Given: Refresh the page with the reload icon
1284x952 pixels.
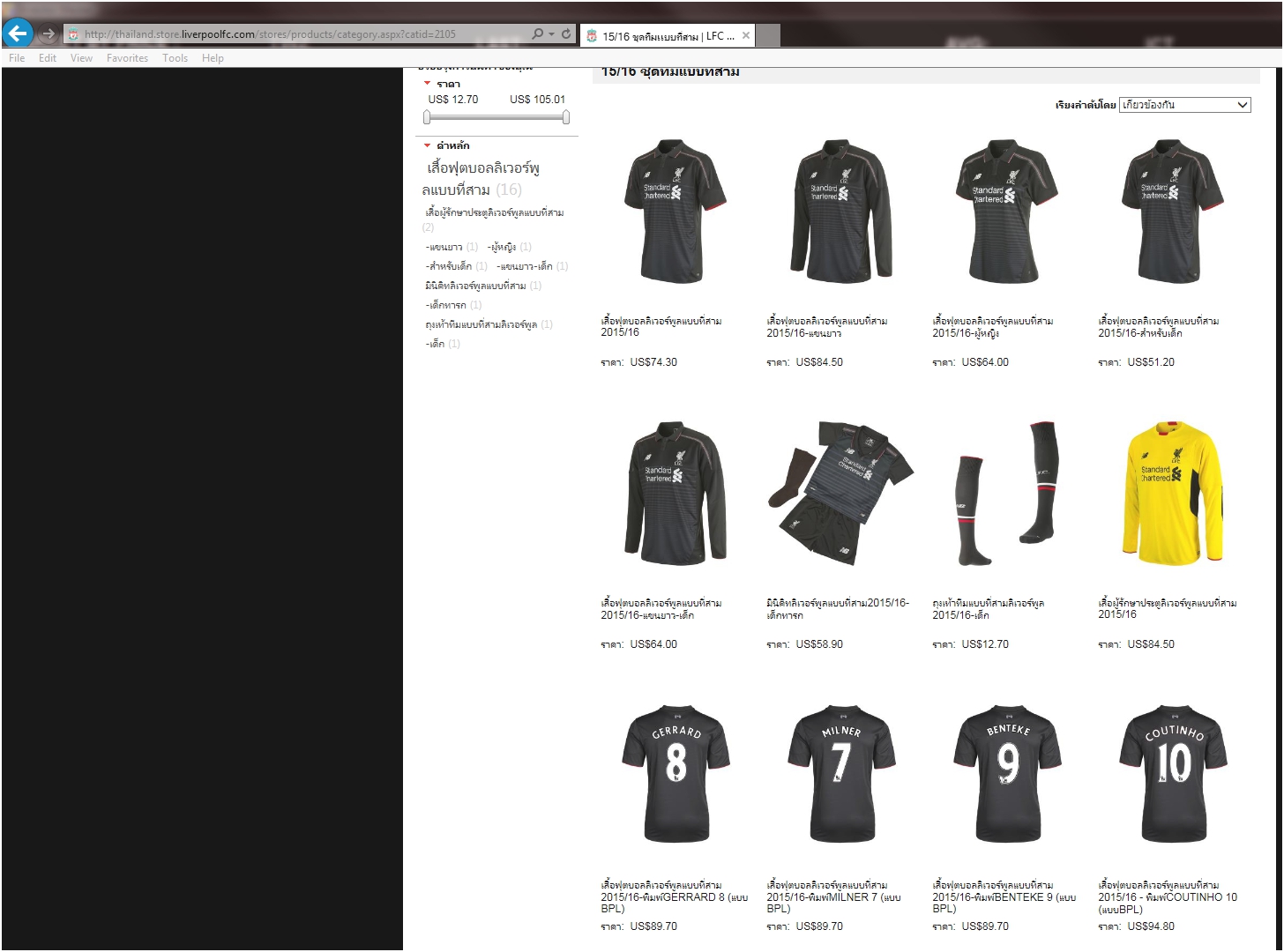Looking at the screenshot, I should click(566, 33).
